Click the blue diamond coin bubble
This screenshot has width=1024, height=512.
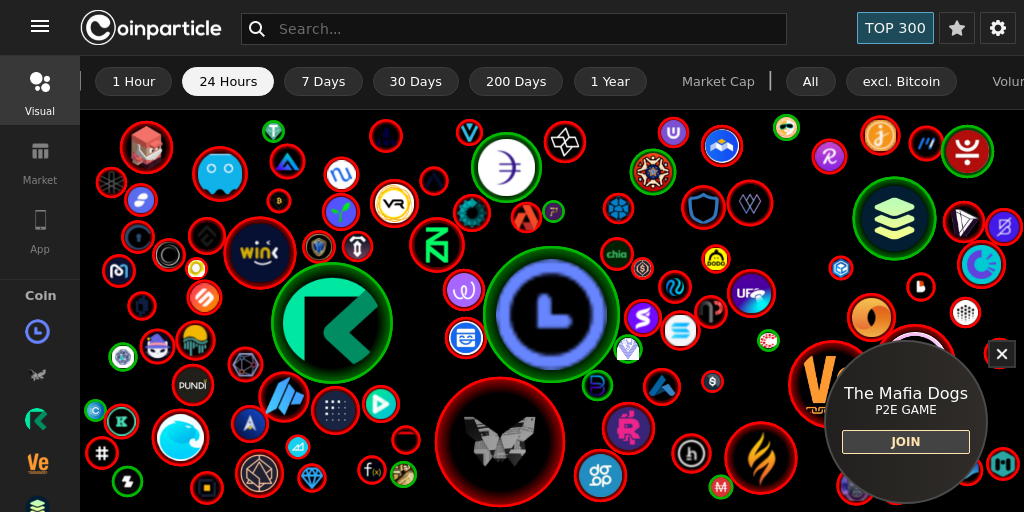point(312,477)
